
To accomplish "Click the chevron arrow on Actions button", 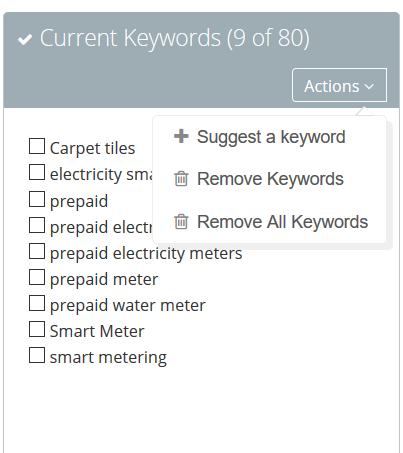I will pyautogui.click(x=369, y=87).
